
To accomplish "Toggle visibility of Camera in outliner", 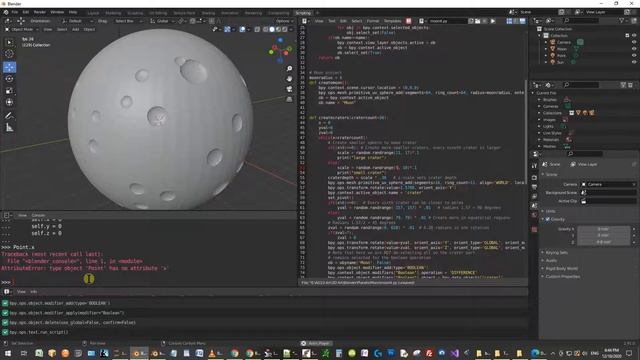I will (x=634, y=42).
